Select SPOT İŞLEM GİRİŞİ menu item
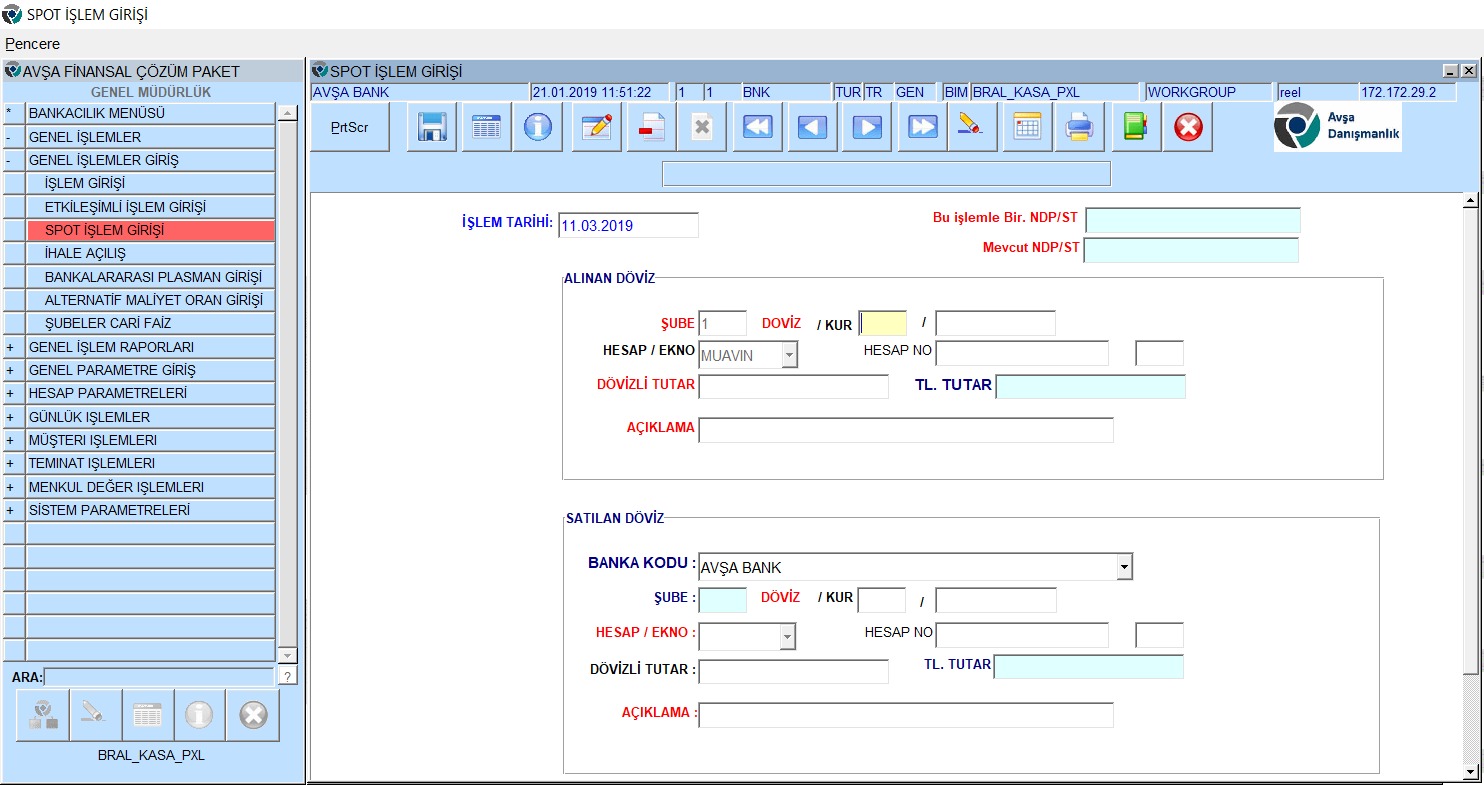This screenshot has width=1484, height=785. tap(150, 230)
